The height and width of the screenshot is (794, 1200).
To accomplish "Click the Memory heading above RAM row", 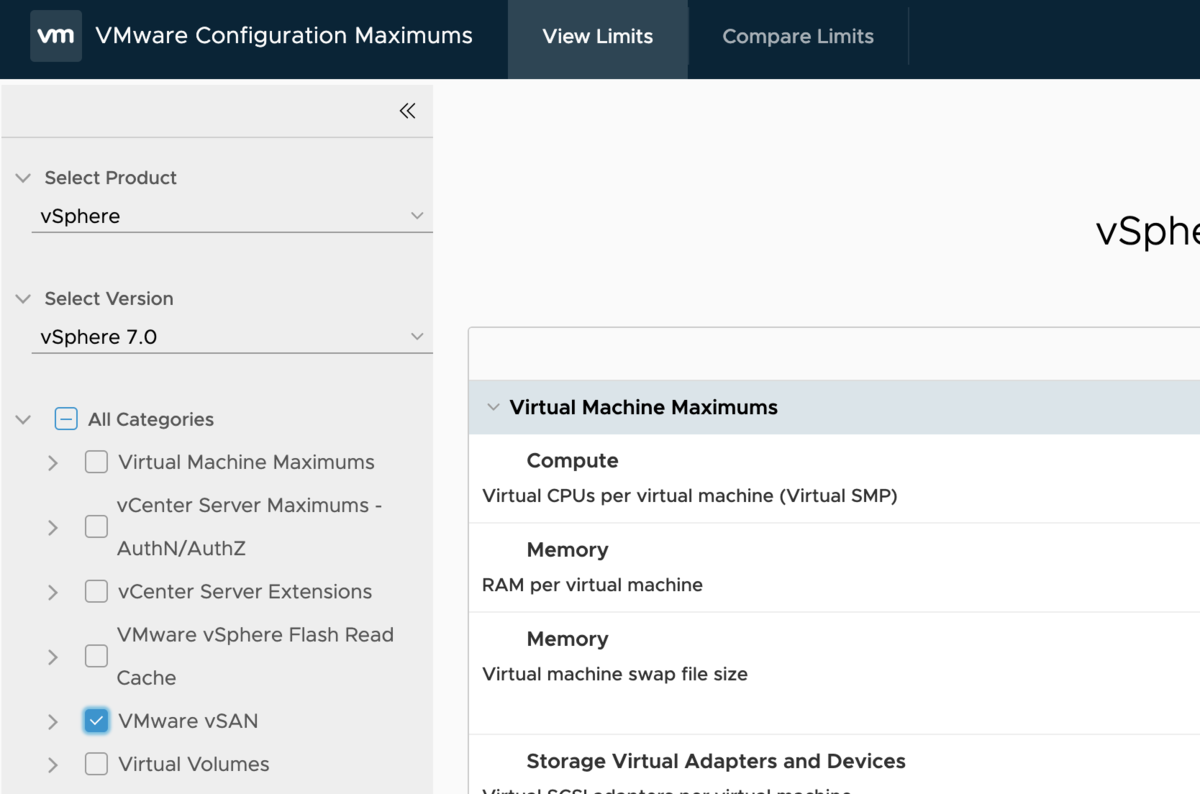I will coord(567,550).
